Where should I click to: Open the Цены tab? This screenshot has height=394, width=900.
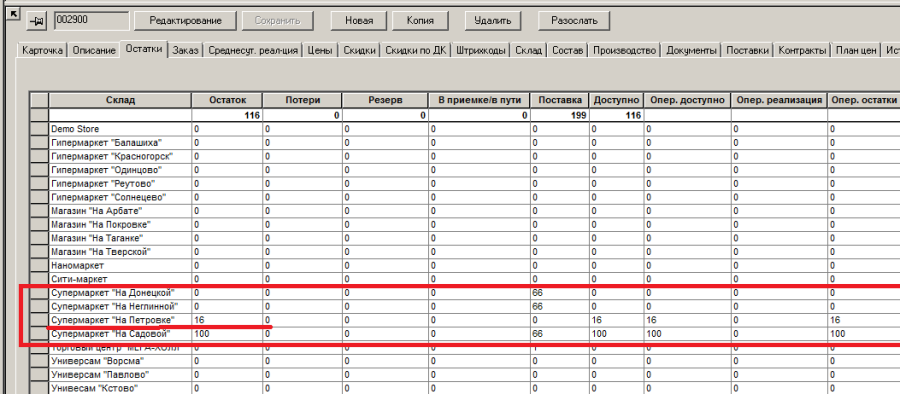tap(320, 51)
